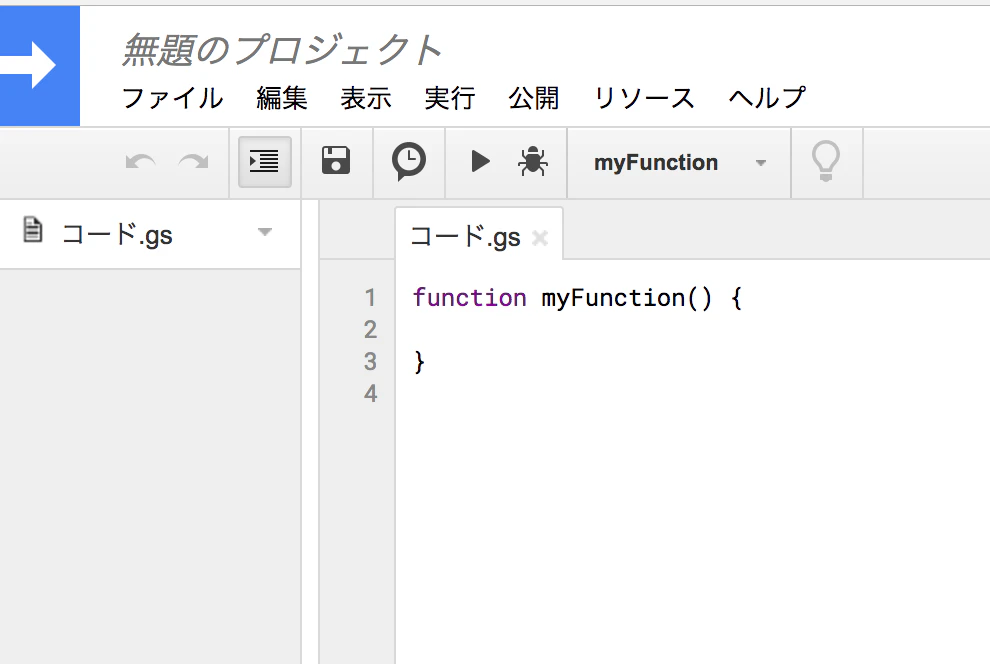Run the function with the play icon

pos(480,162)
